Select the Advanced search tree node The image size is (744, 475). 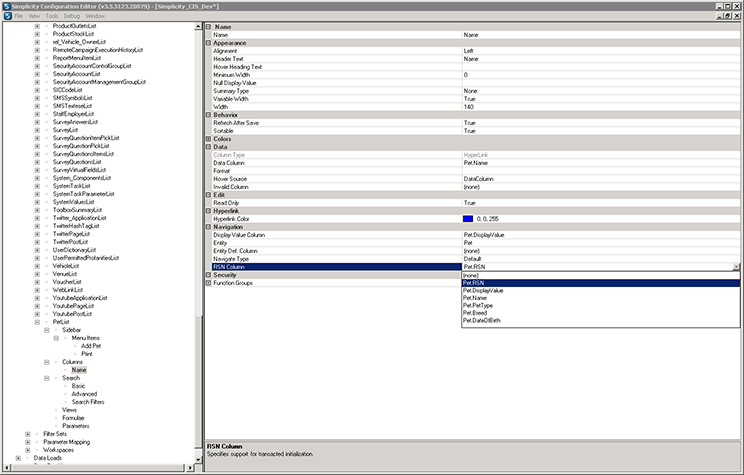coord(84,394)
